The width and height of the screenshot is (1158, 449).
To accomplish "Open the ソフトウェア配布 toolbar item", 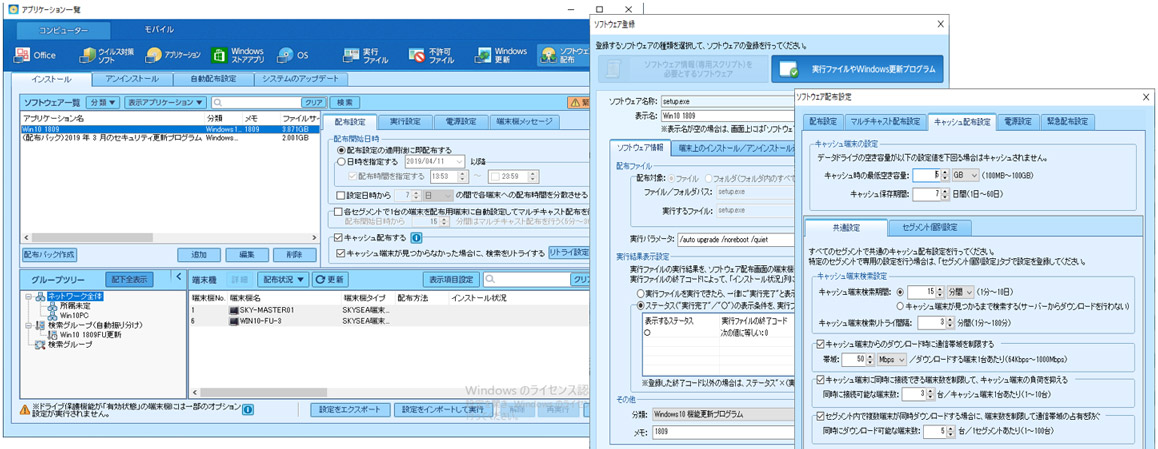I will tap(564, 55).
